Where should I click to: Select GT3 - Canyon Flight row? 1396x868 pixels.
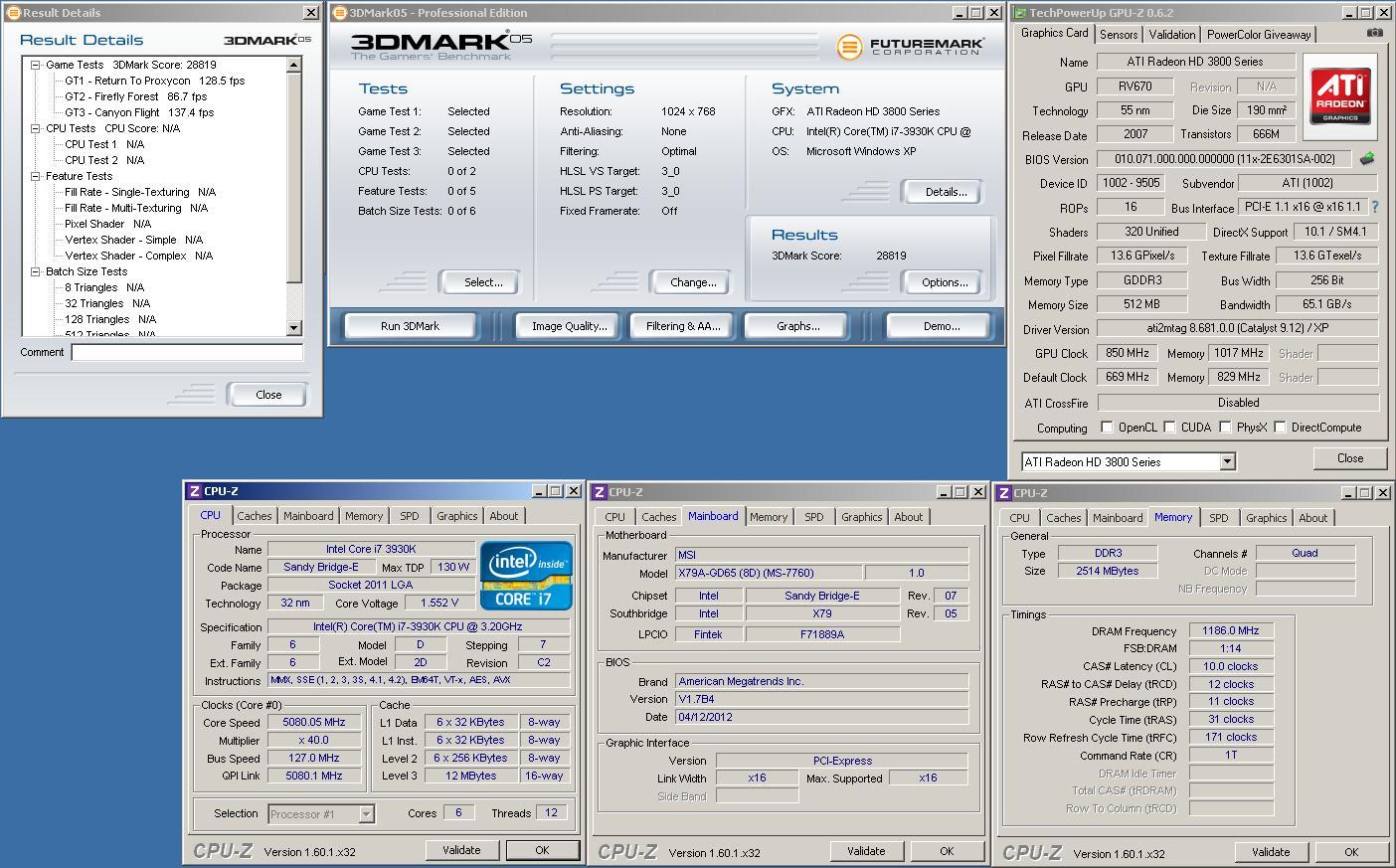tap(139, 112)
